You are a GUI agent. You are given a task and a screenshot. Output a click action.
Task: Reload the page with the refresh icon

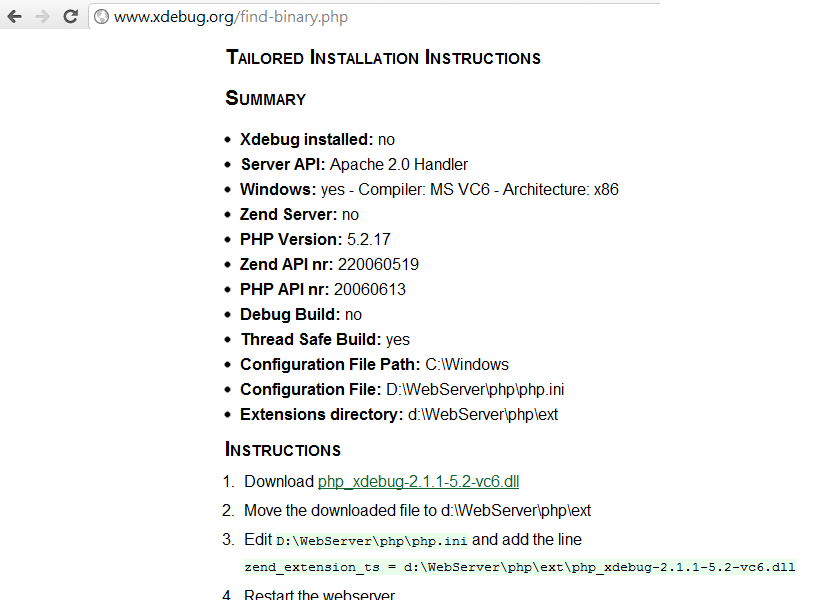tap(71, 16)
